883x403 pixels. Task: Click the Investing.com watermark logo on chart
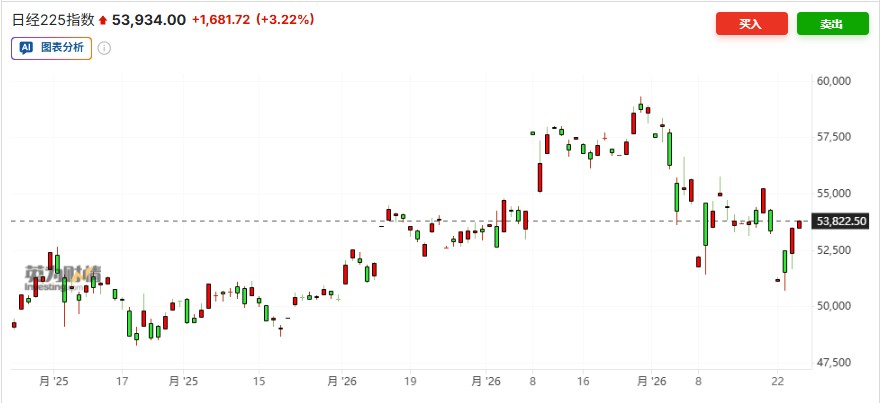pos(63,274)
